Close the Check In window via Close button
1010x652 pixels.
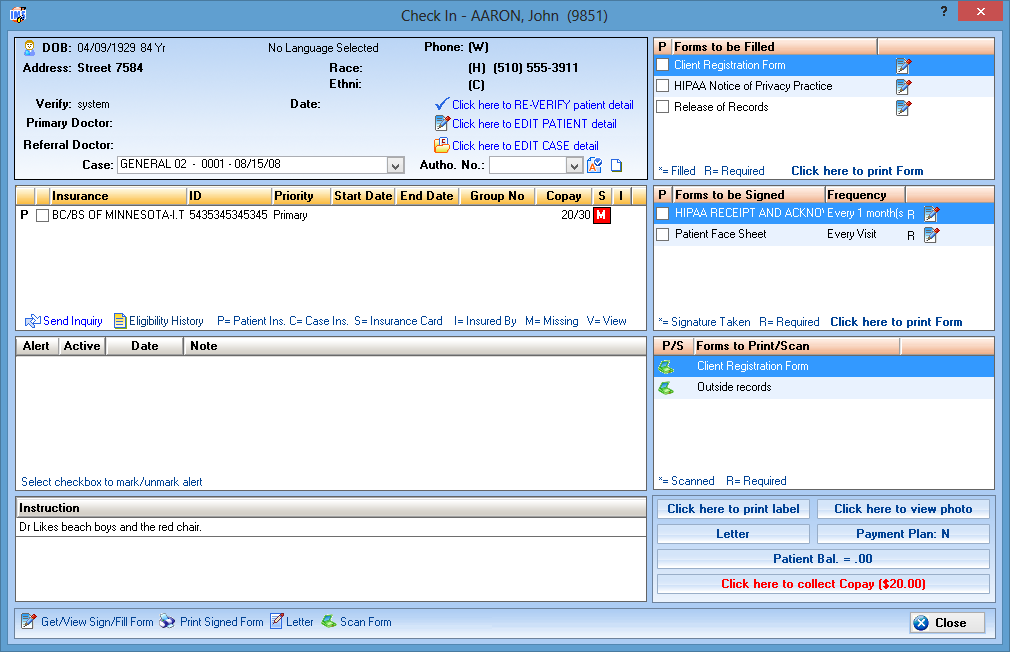[x=948, y=623]
